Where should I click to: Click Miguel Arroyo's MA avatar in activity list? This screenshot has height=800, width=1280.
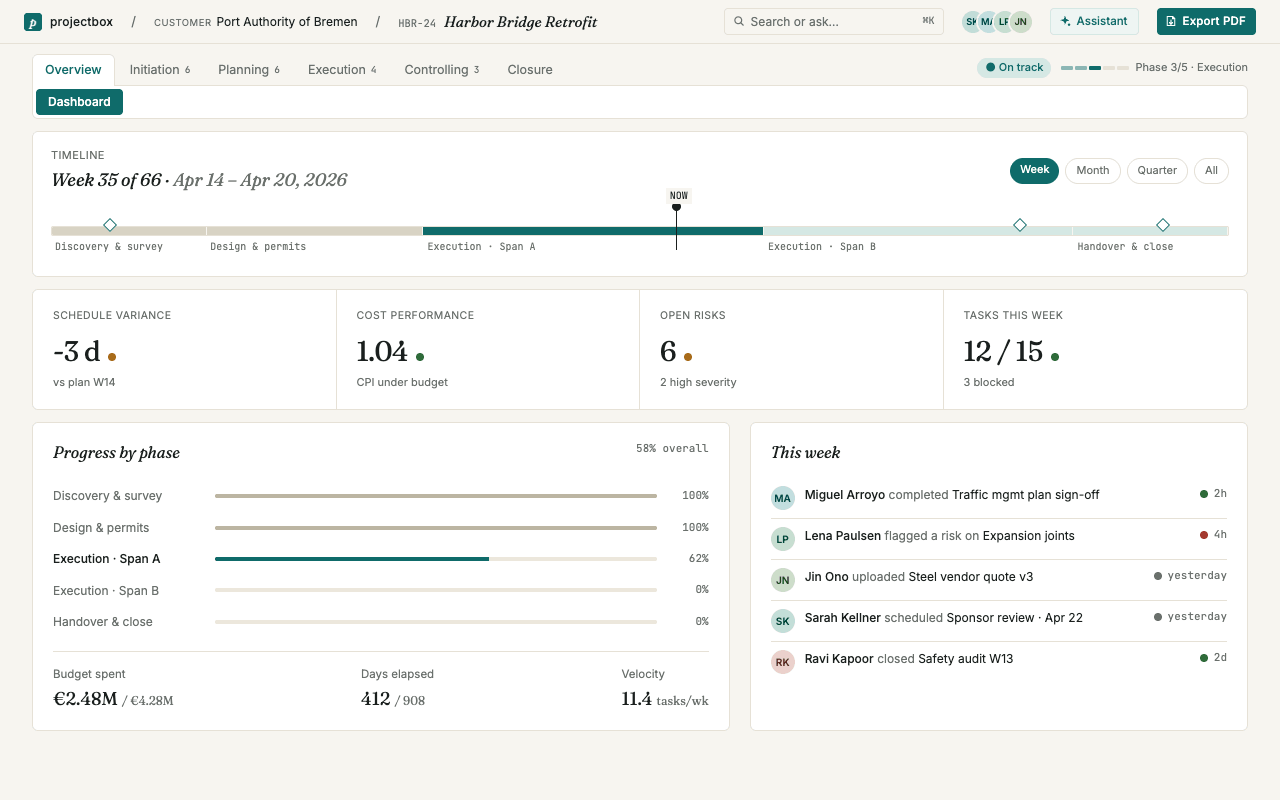[x=783, y=498]
